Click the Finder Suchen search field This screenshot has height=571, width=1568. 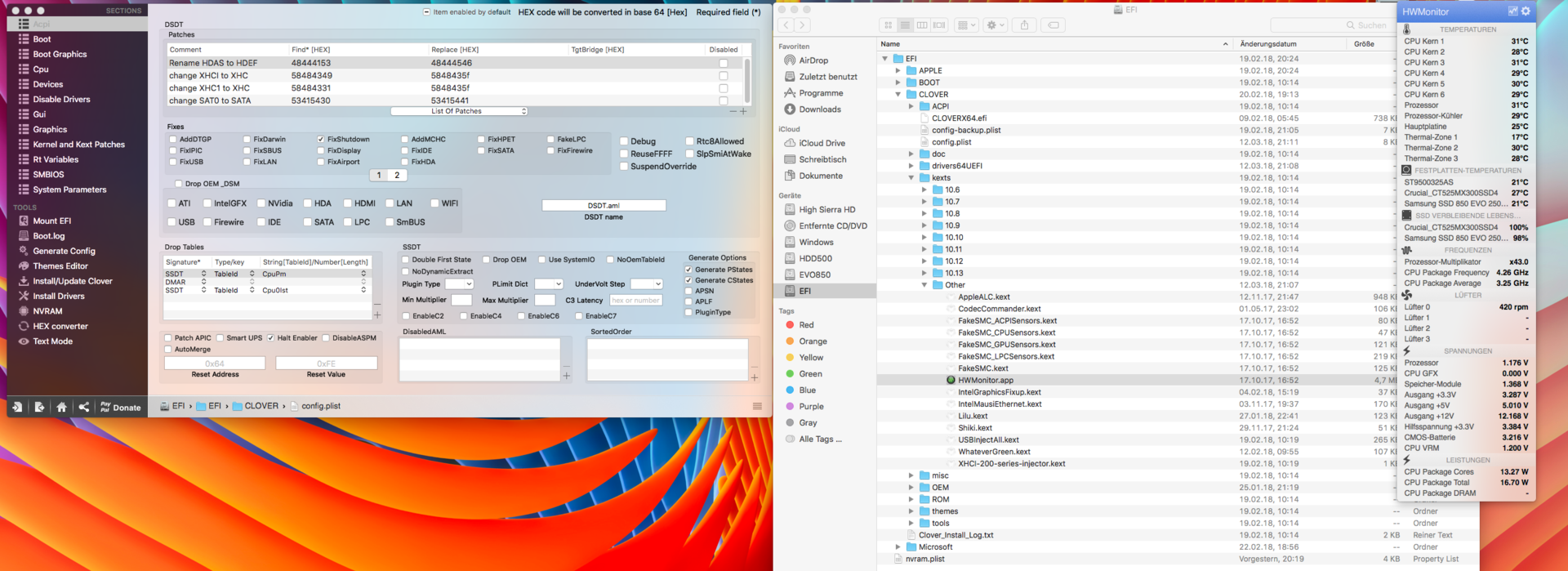pos(1332,25)
